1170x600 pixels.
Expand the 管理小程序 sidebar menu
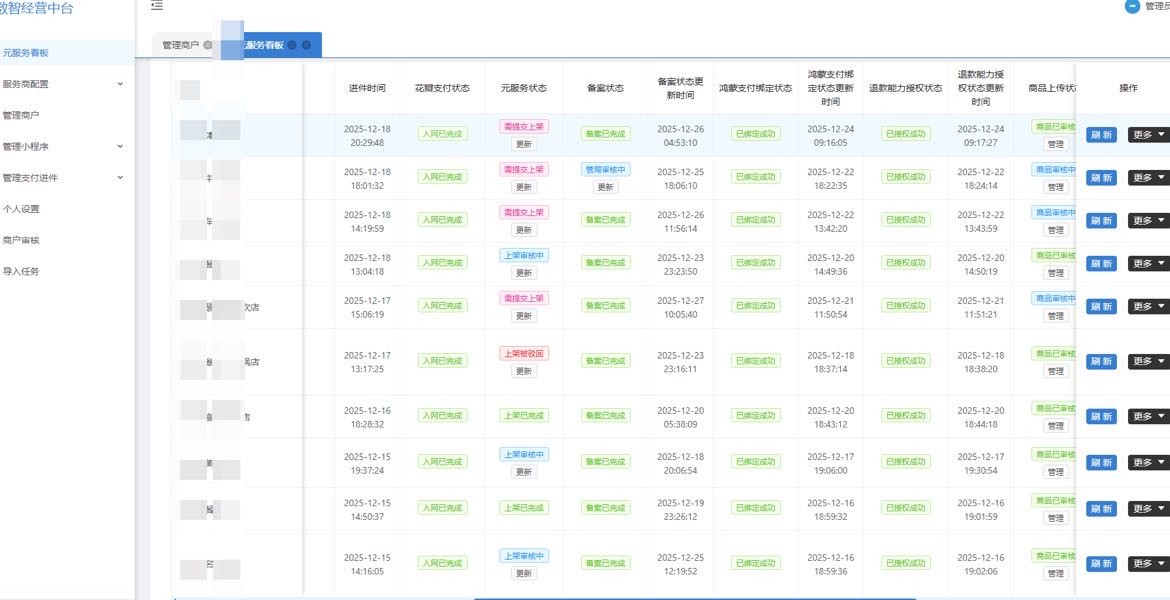(x=120, y=146)
